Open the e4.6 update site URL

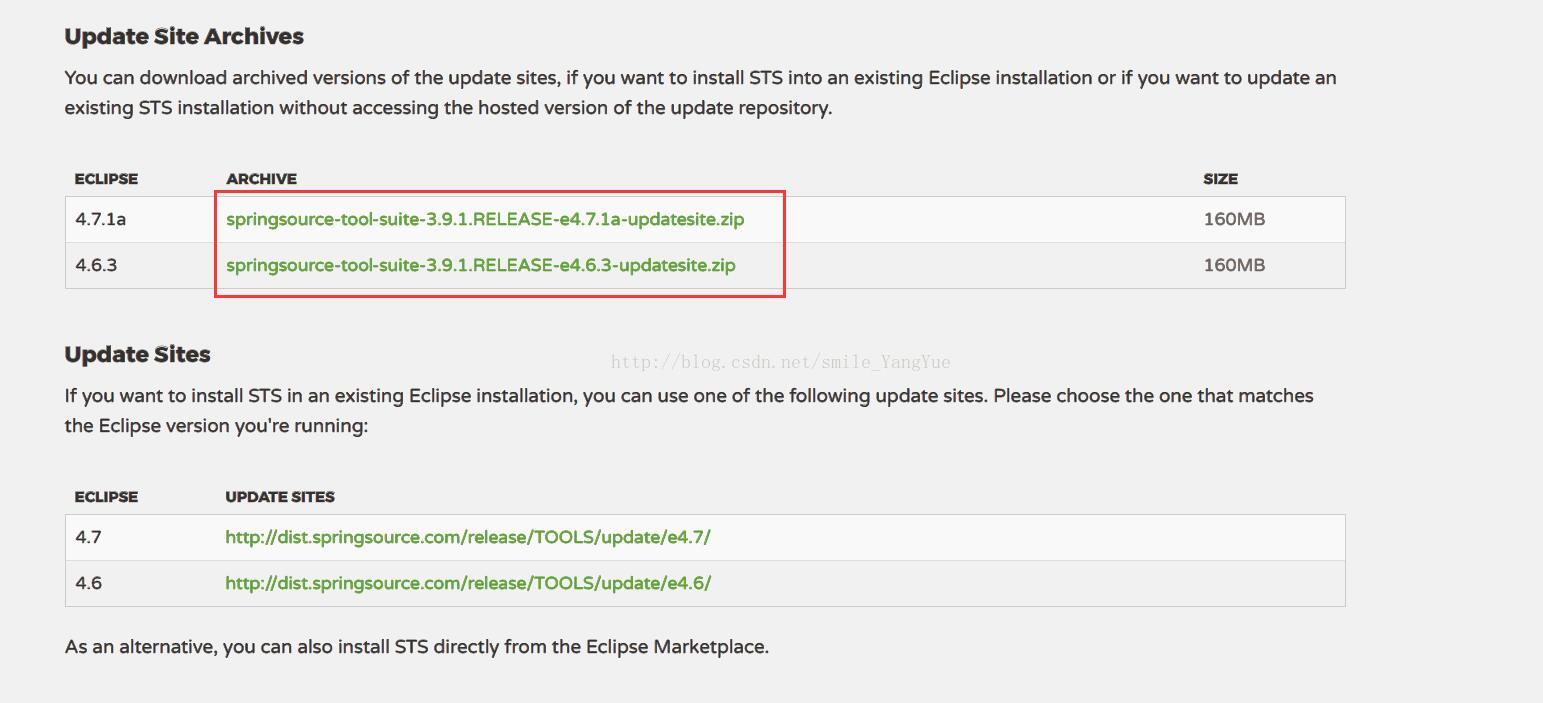pyautogui.click(x=468, y=583)
